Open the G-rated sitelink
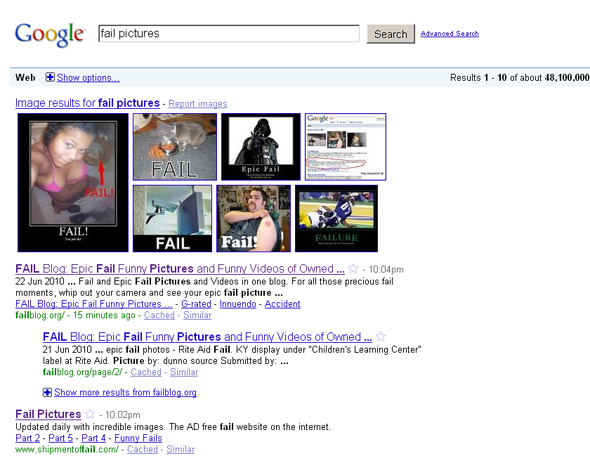 196,304
